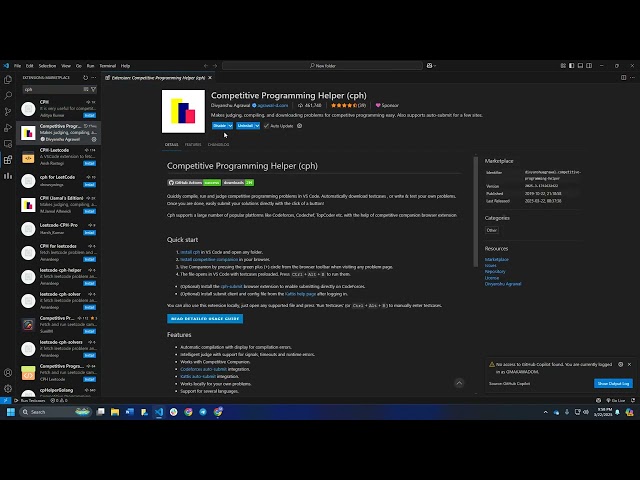The height and width of the screenshot is (480, 640).
Task: Expand the Disable button dropdown arrow
Action: 230,126
